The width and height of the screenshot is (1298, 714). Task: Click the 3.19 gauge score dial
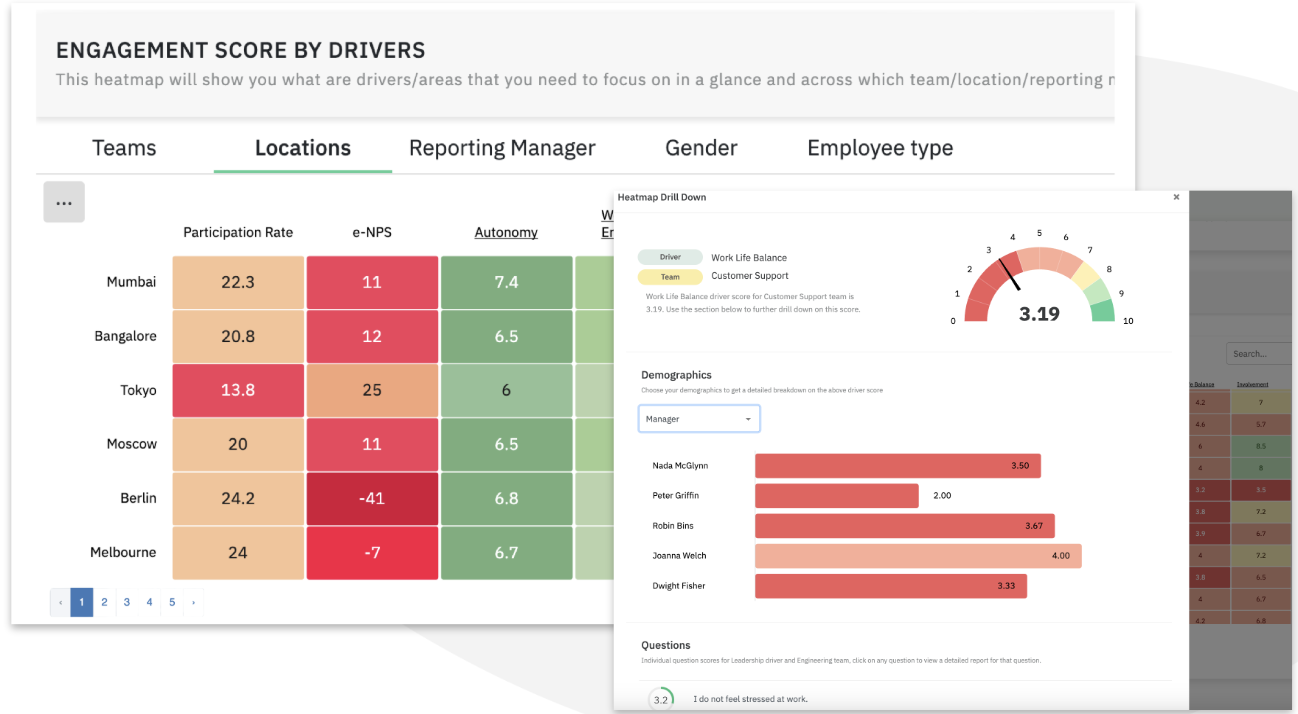(x=1039, y=290)
